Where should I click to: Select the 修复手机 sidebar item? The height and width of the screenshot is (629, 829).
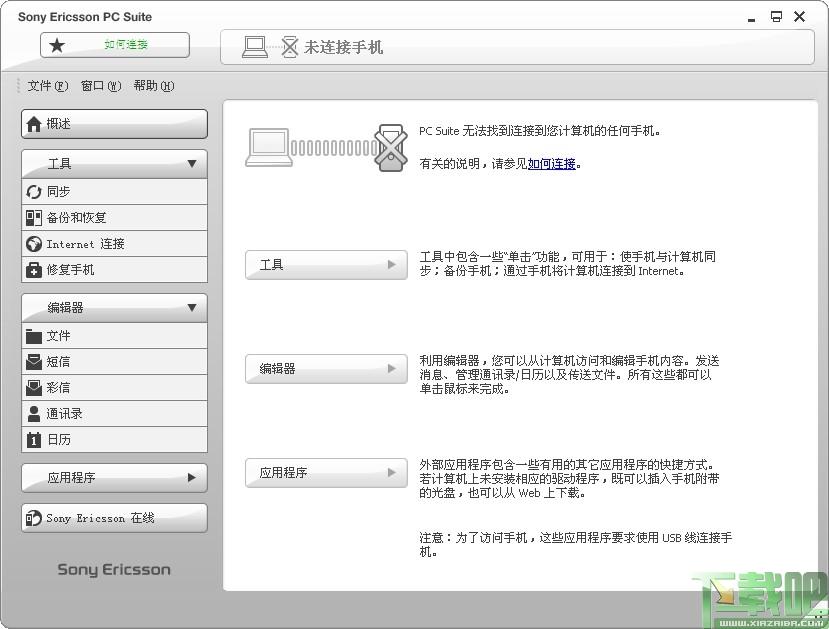click(x=114, y=270)
